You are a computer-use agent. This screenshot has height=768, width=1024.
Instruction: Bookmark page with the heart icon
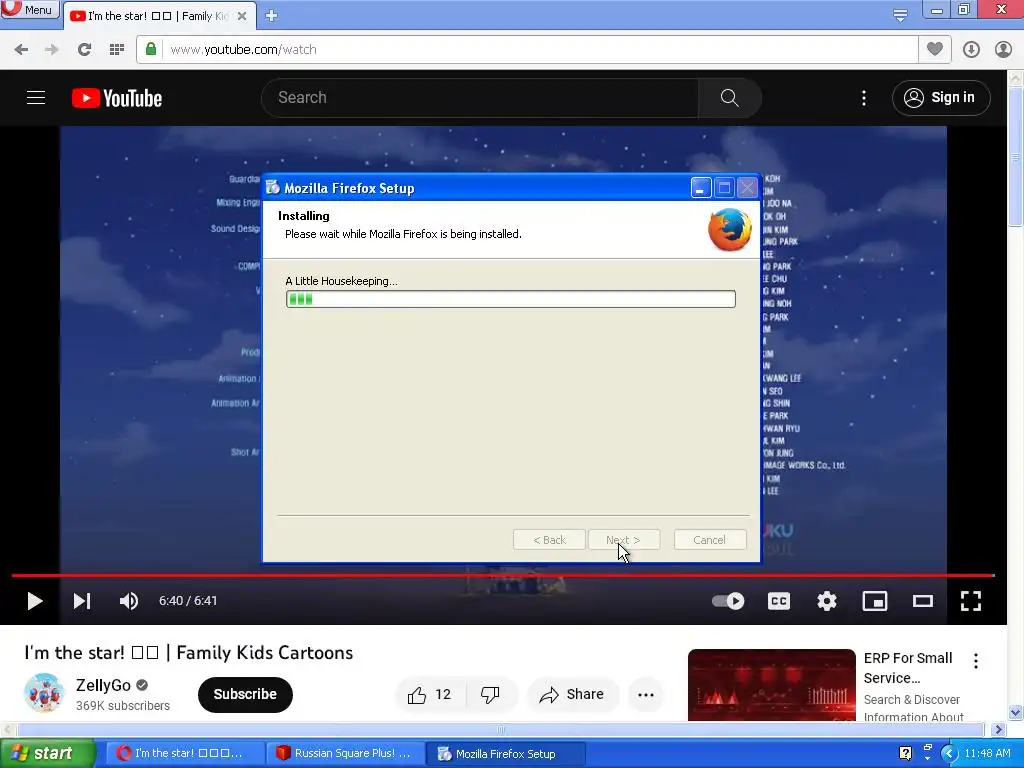click(x=935, y=49)
